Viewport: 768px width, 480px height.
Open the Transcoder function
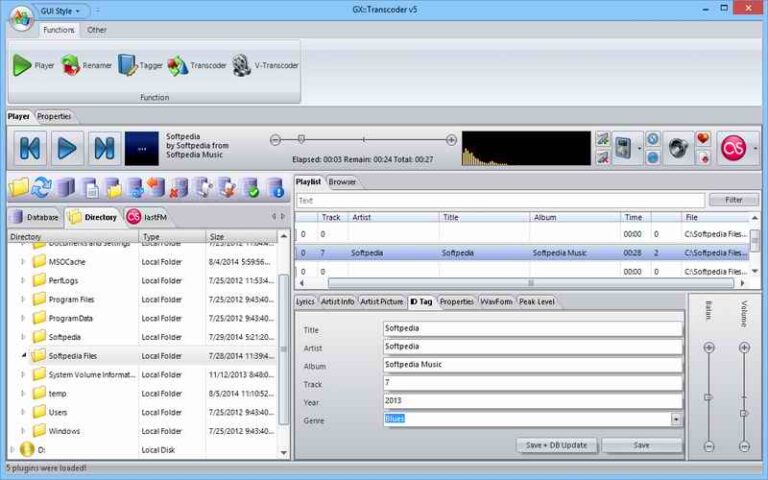[197, 66]
